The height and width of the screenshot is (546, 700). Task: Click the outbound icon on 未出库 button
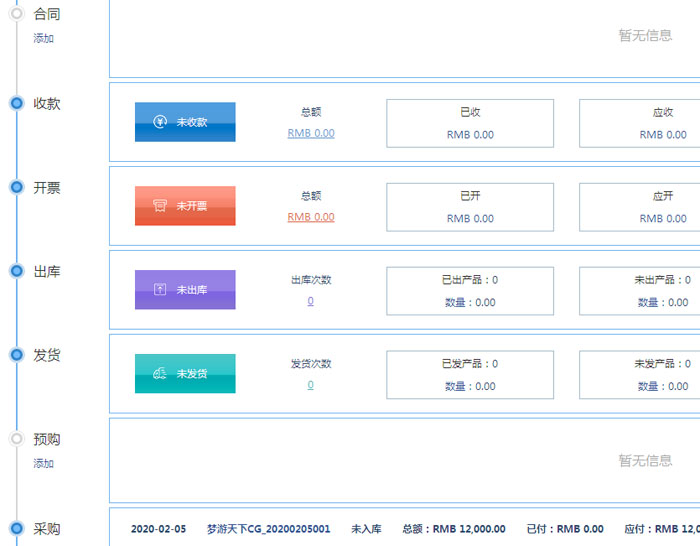point(160,290)
